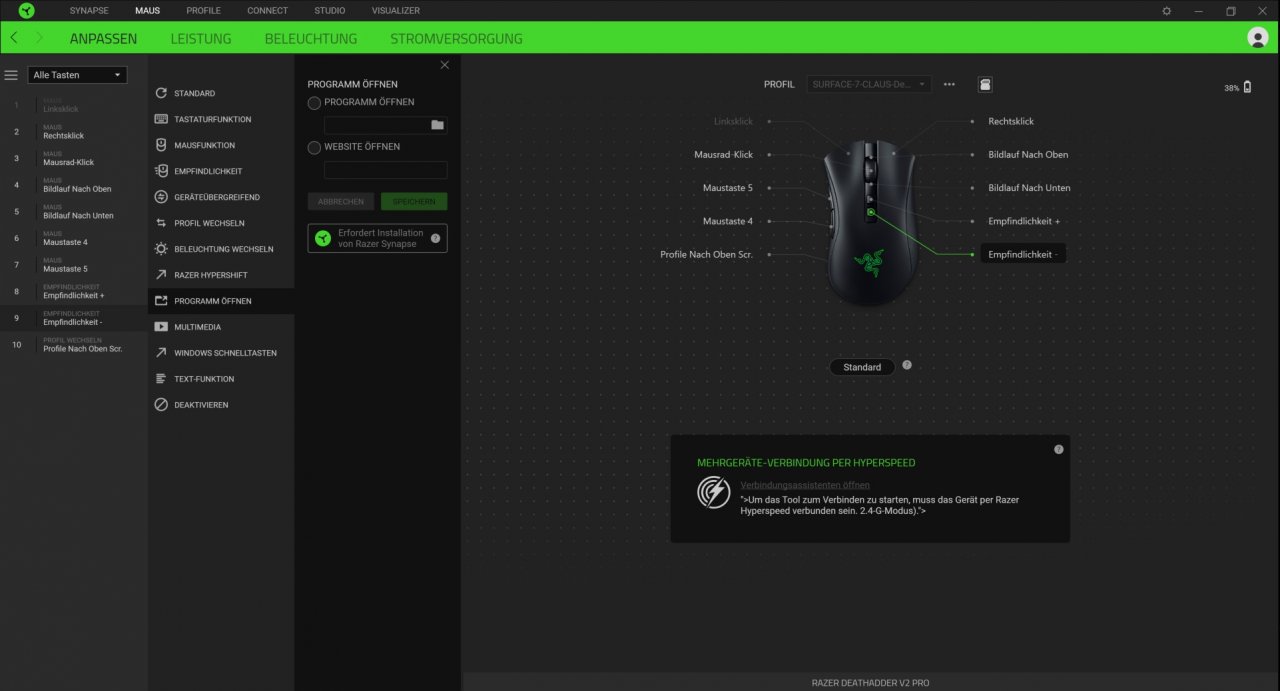Select Windows Schnelltasten category
Image resolution: width=1280 pixels, height=691 pixels.
(221, 353)
